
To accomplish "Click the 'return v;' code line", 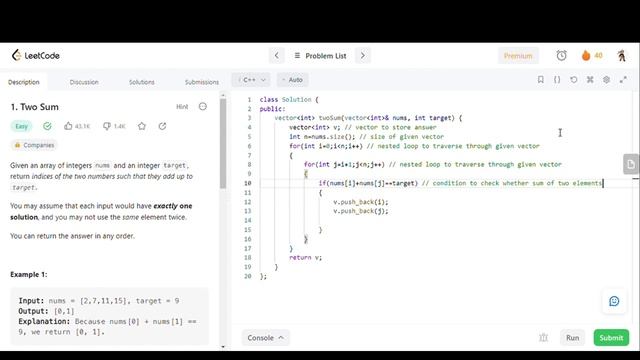I will click(x=305, y=258).
